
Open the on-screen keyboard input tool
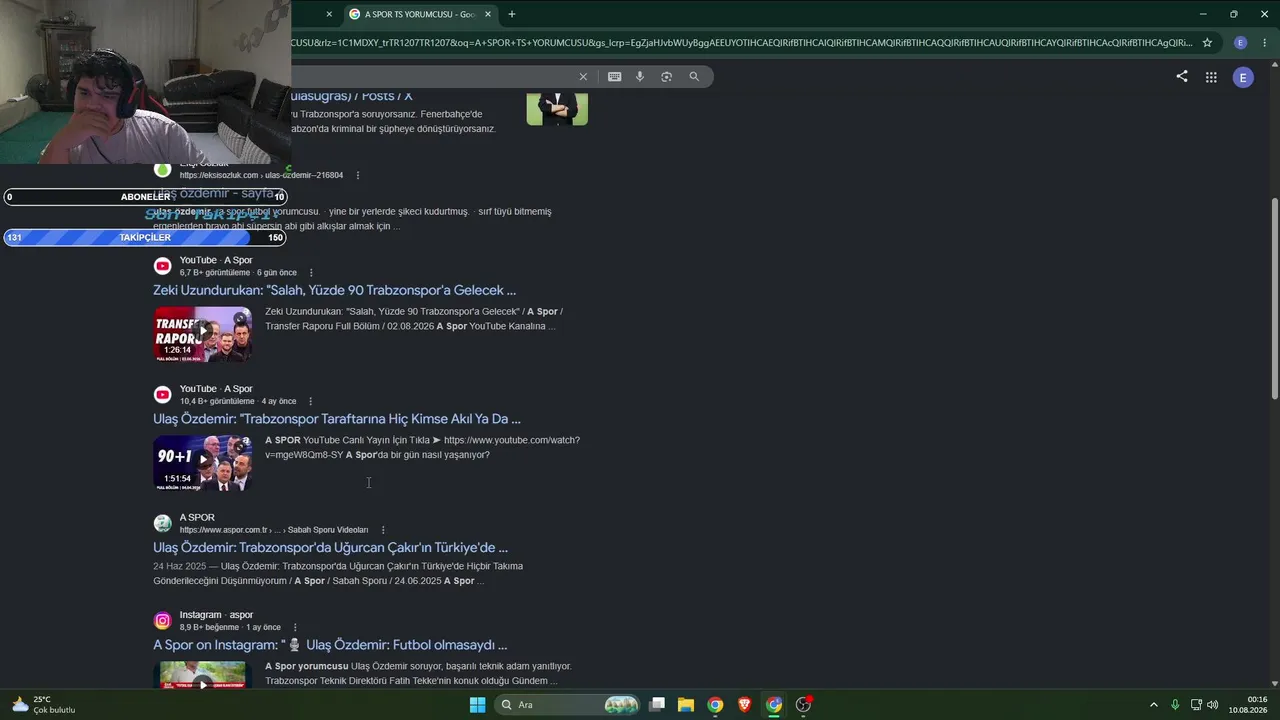[x=614, y=77]
